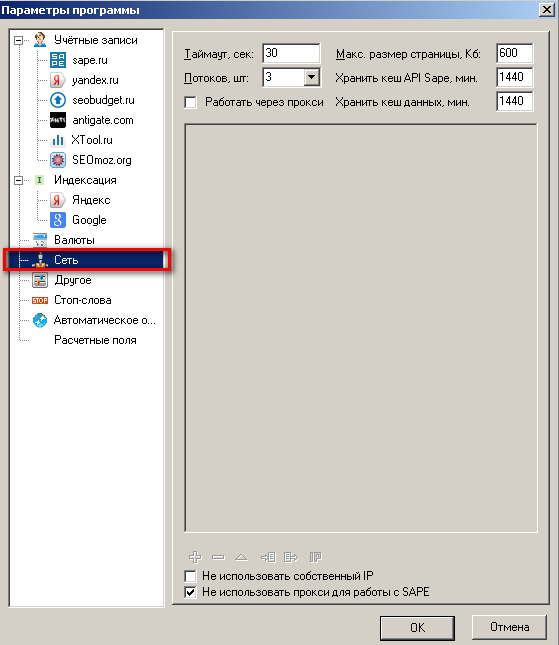Remove a proxy with minus icon
The height and width of the screenshot is (645, 559).
coord(218,557)
